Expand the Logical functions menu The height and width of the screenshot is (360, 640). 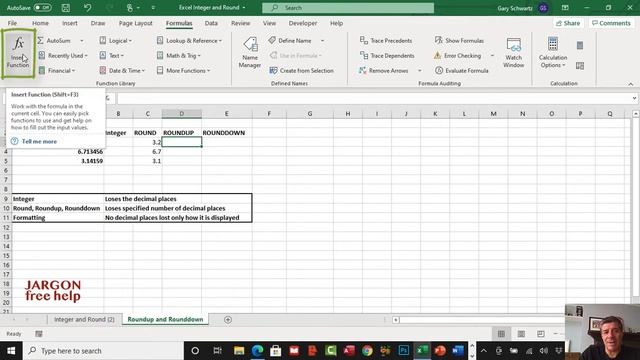(x=116, y=41)
